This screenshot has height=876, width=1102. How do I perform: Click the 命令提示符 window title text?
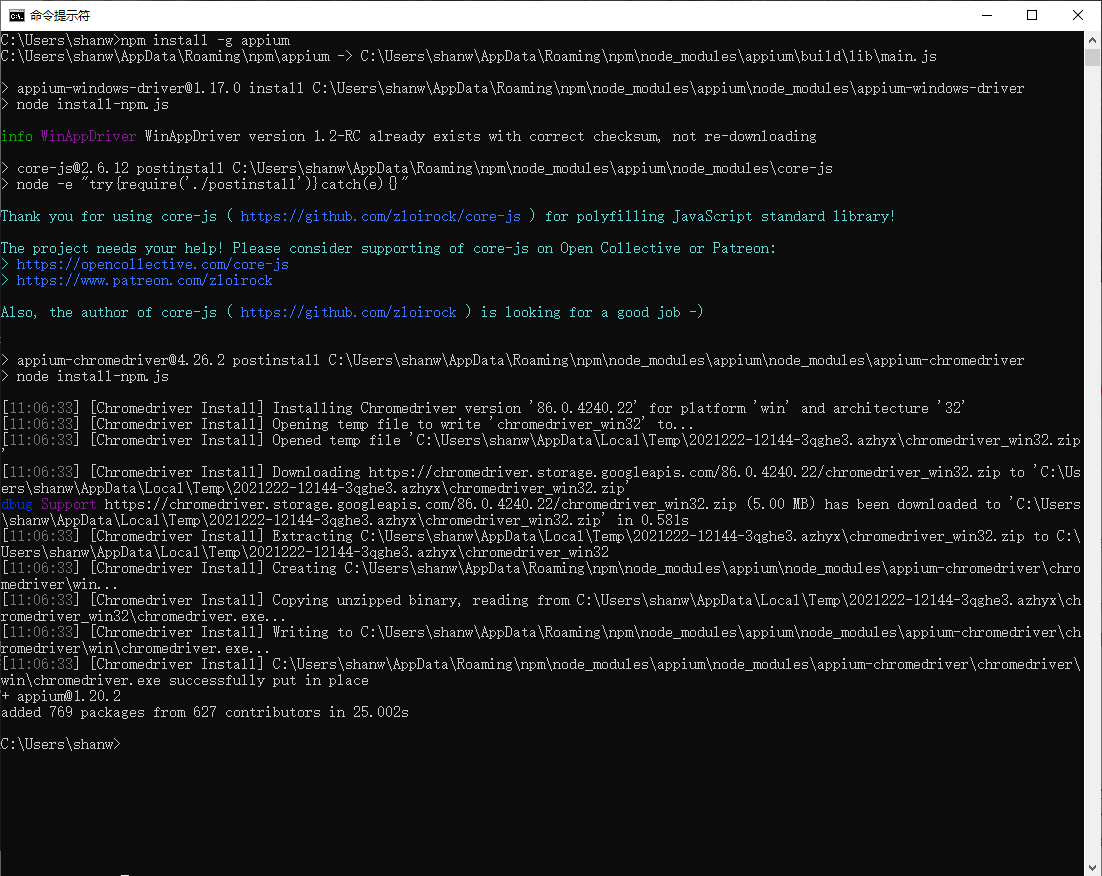point(60,15)
